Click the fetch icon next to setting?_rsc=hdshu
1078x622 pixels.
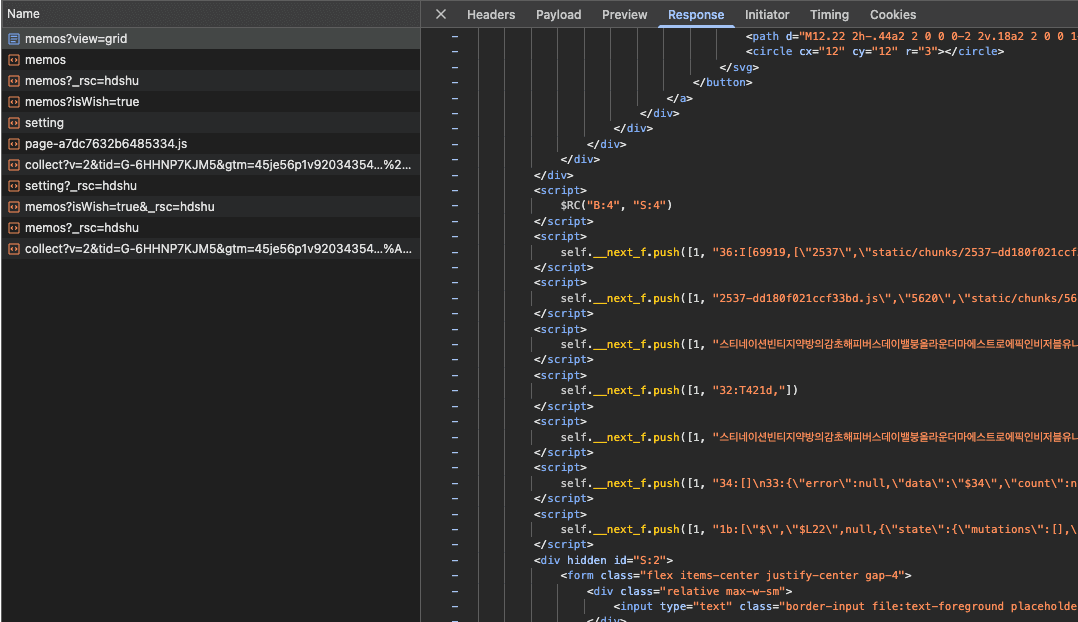[12, 185]
